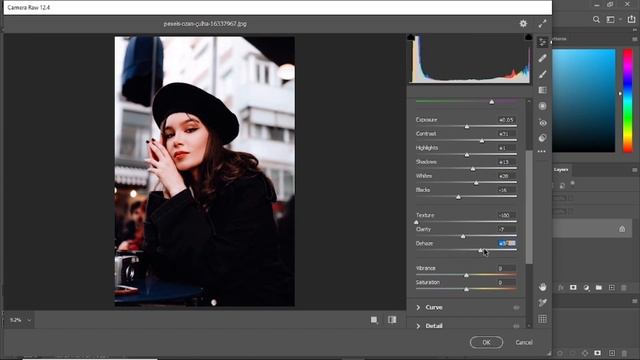Click OK to apply Camera Raw edits
The width and height of the screenshot is (640, 360).
[486, 342]
